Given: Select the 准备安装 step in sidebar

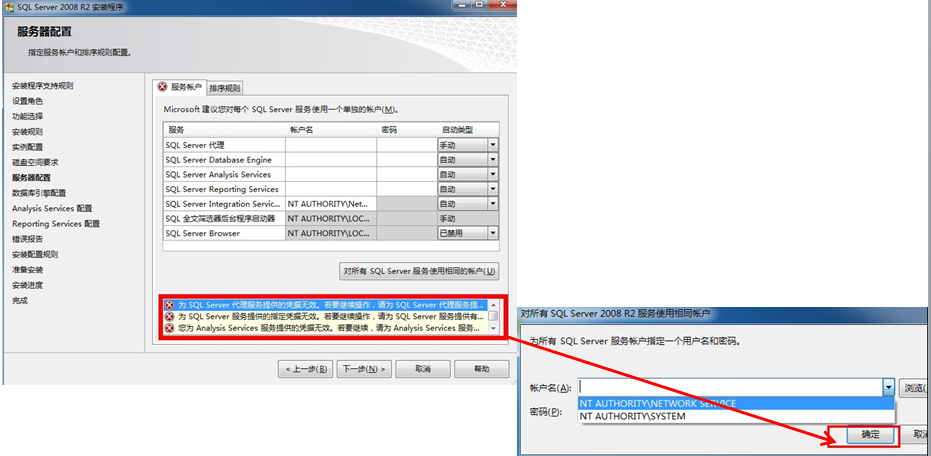Looking at the screenshot, I should click(x=27, y=270).
